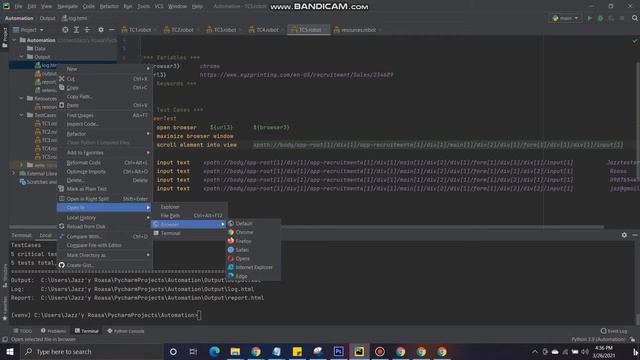The image size is (640, 360).
Task: Select Terminal in the Open In submenu
Action: click(189, 233)
